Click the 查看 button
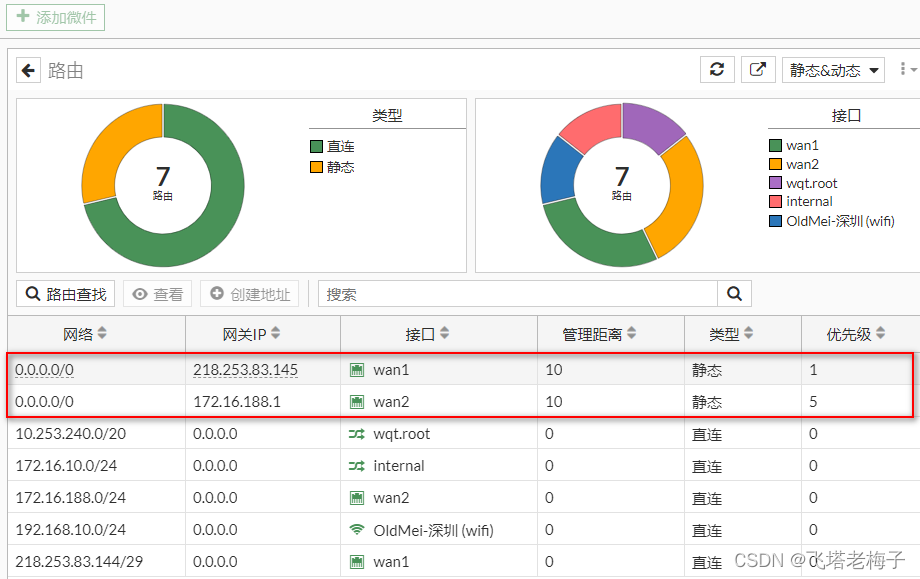The image size is (920, 579). coord(158,294)
